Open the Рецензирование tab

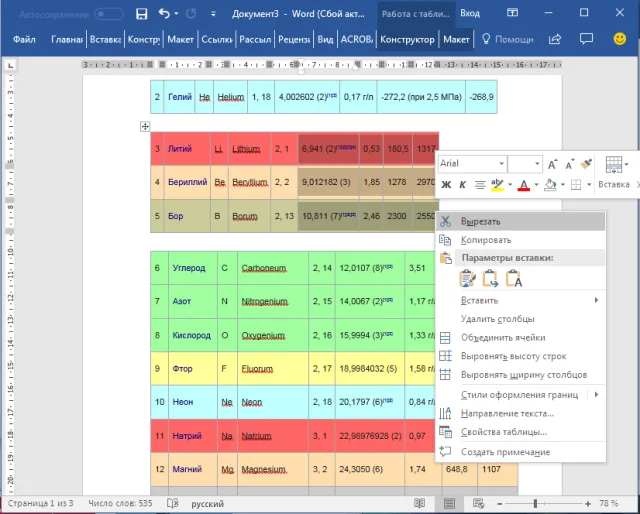294,40
